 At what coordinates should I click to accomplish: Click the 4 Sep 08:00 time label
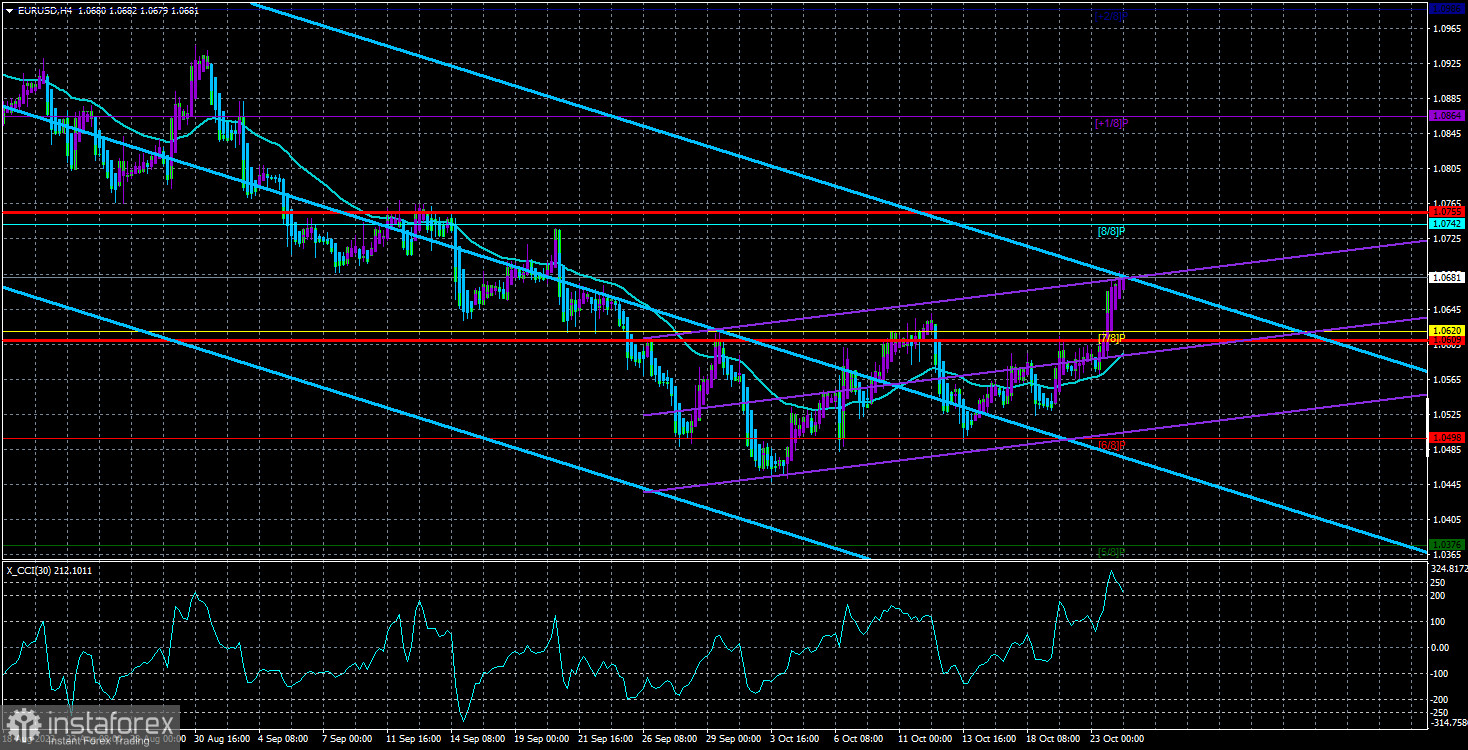tap(282, 740)
